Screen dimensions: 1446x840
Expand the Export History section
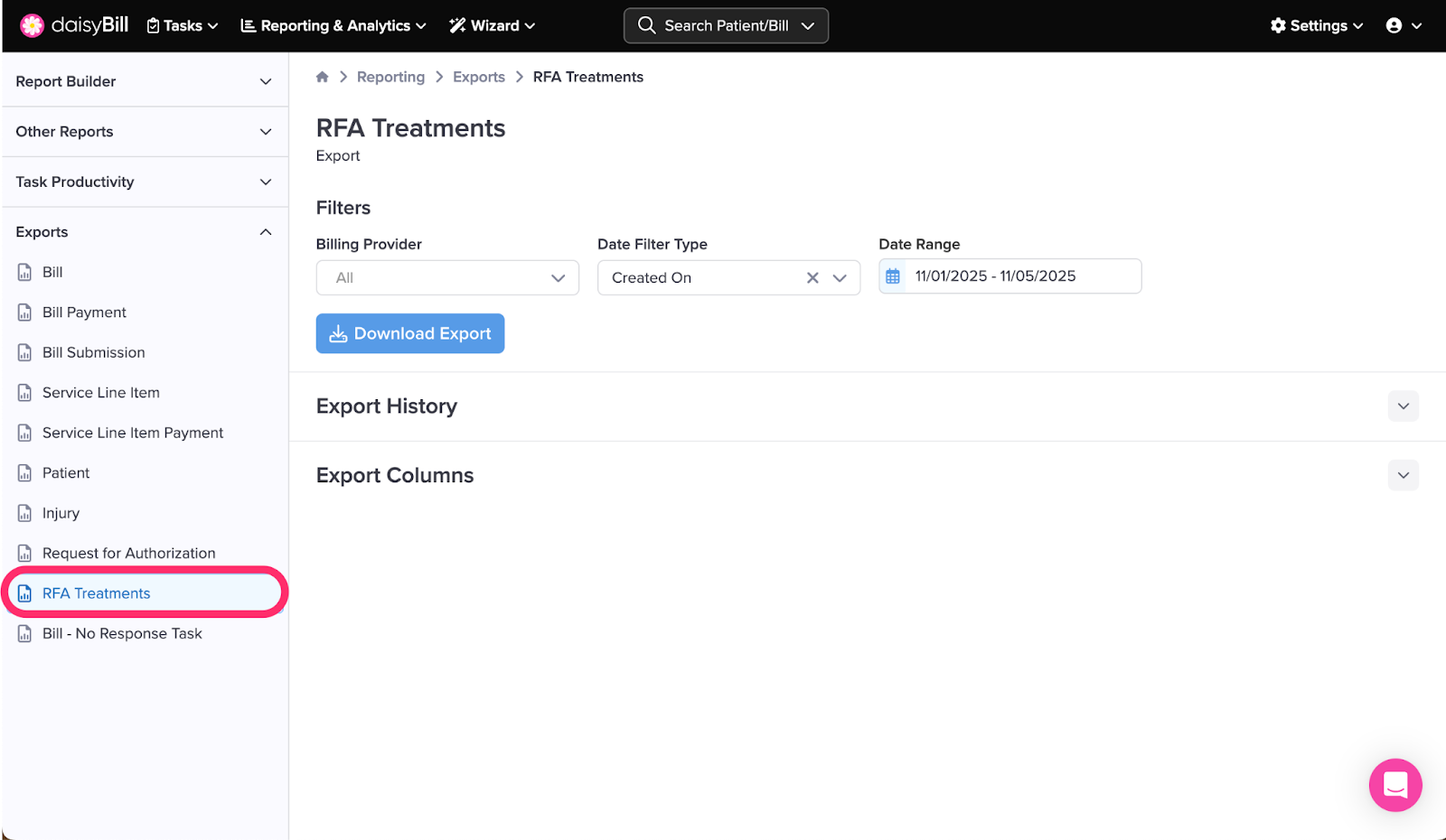tap(1403, 406)
